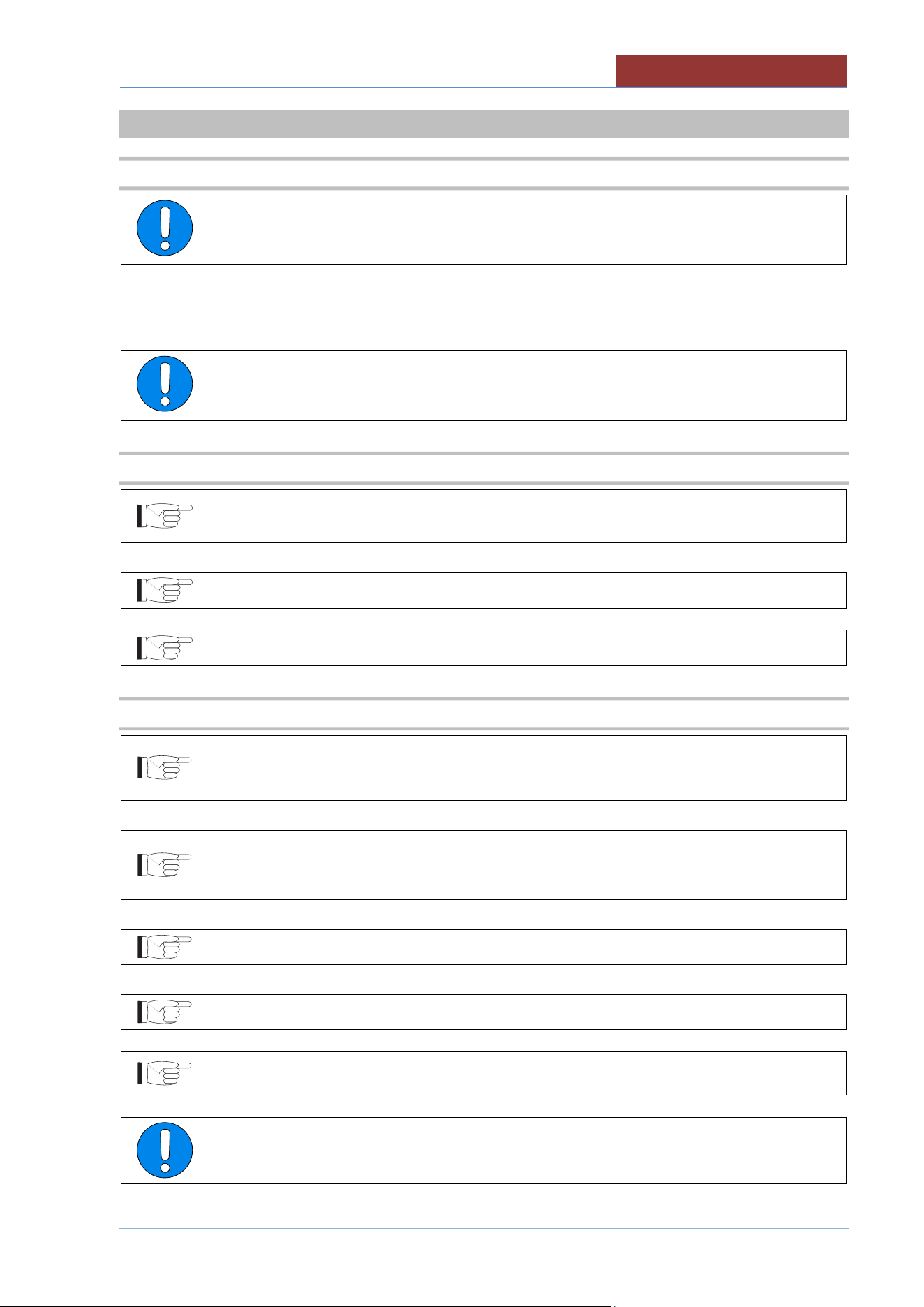
Task: Click the gray title bar below the header
Action: coord(483,124)
